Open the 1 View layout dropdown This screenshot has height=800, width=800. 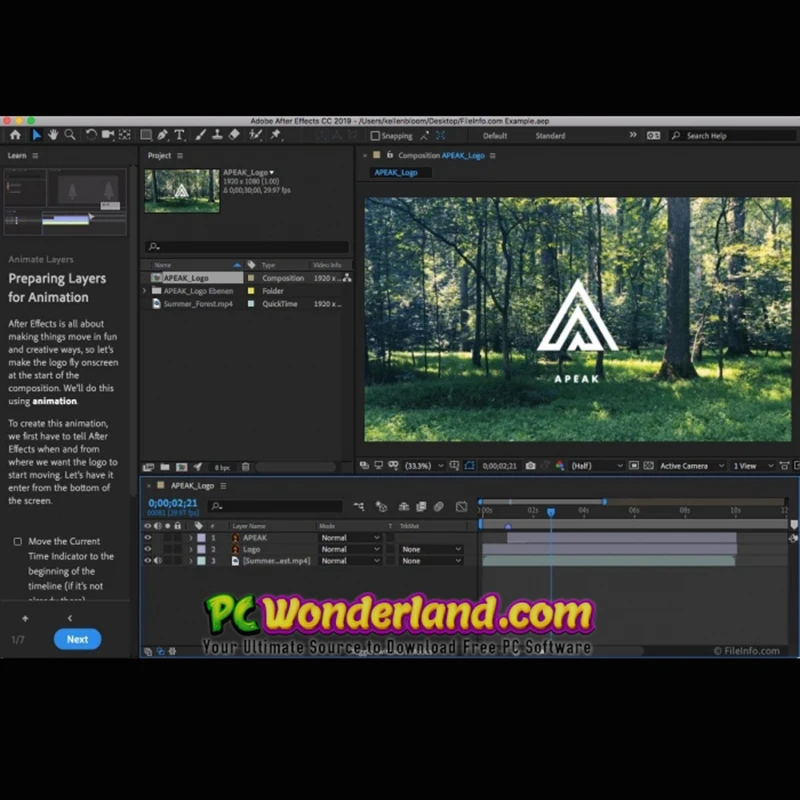point(753,466)
